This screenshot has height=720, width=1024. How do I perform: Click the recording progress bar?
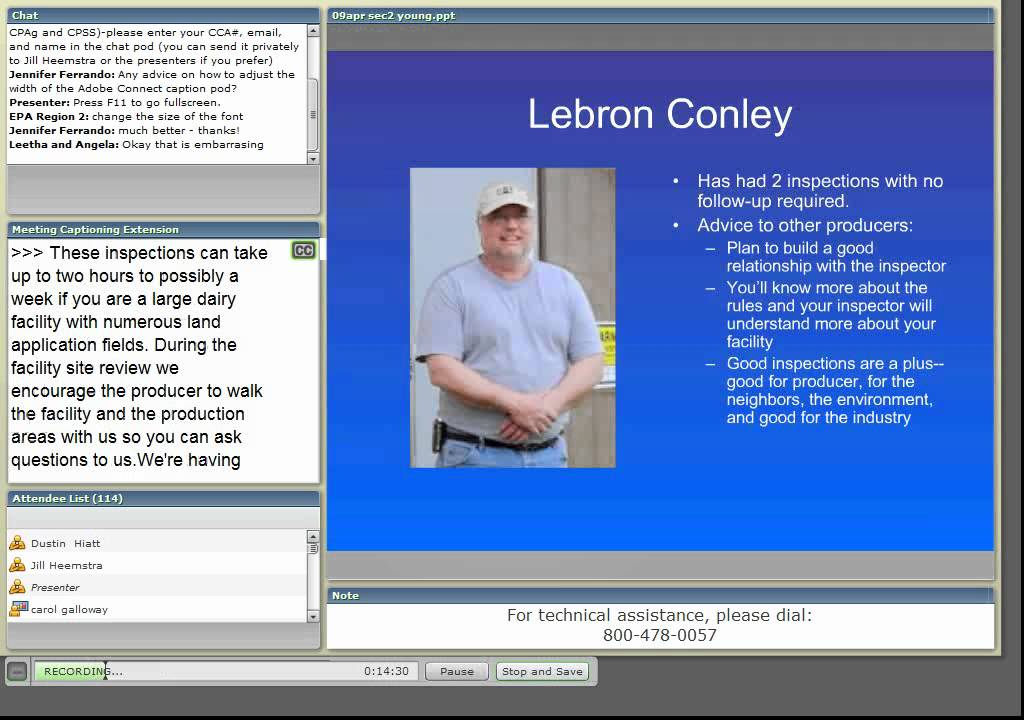point(226,671)
